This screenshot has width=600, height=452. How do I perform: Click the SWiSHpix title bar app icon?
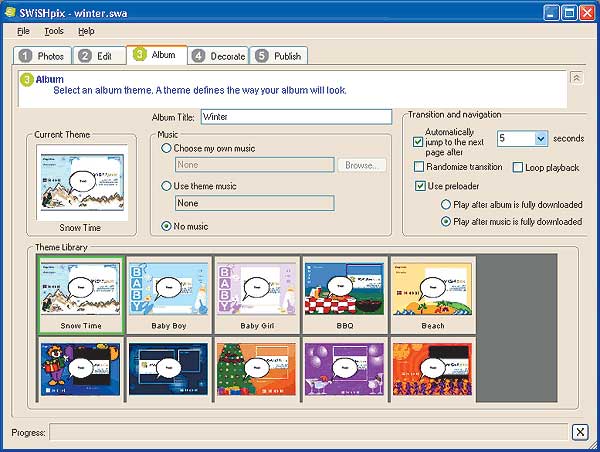click(11, 11)
